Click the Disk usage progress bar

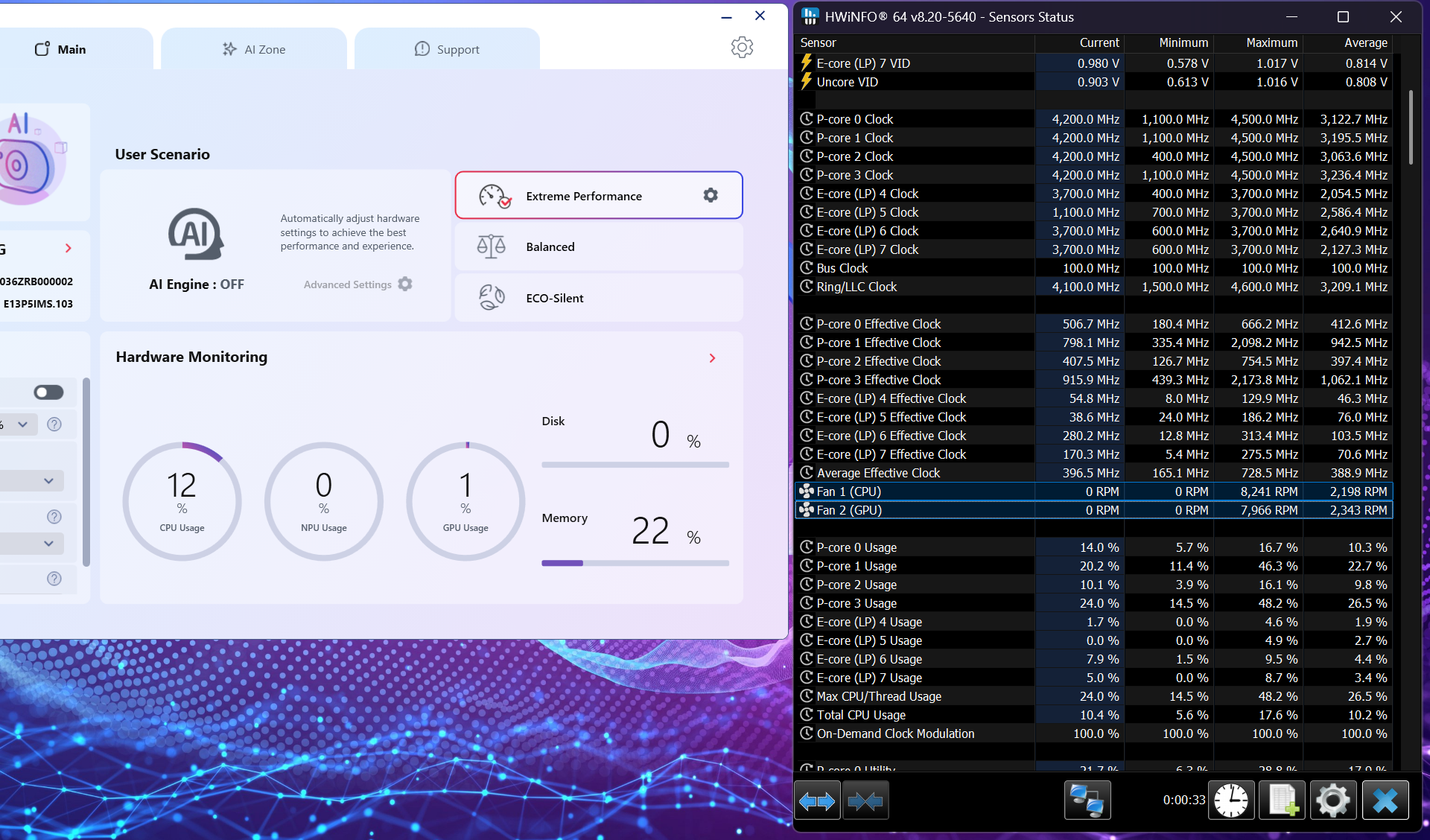click(635, 465)
